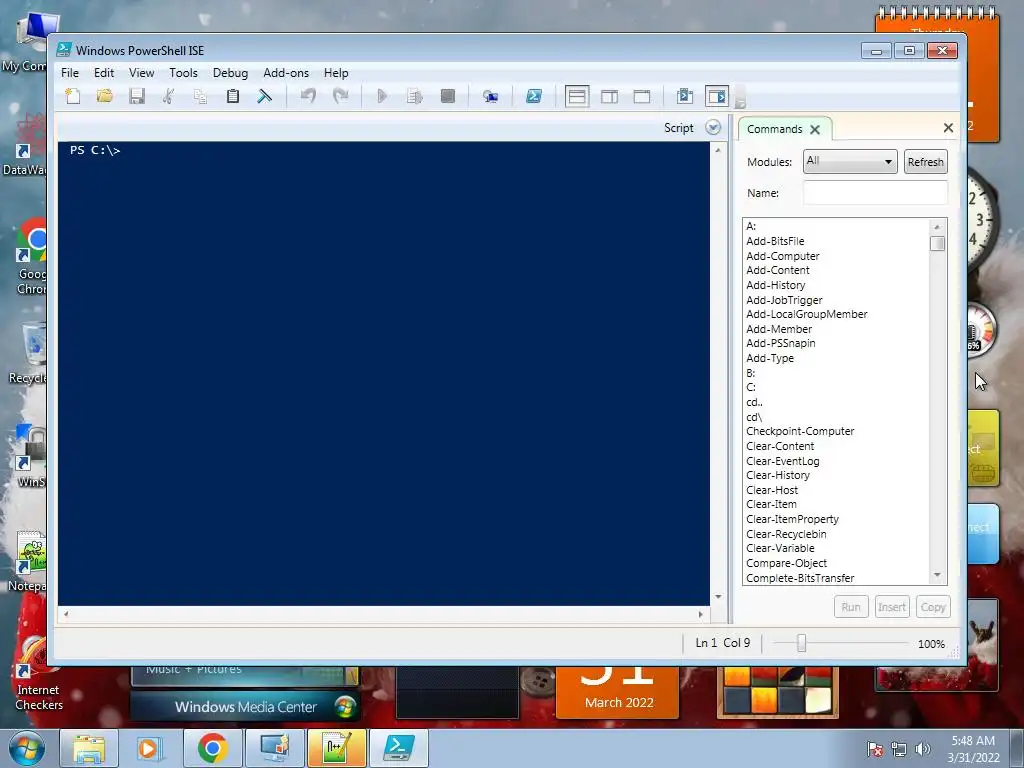
Task: Open the View menu
Action: (141, 73)
